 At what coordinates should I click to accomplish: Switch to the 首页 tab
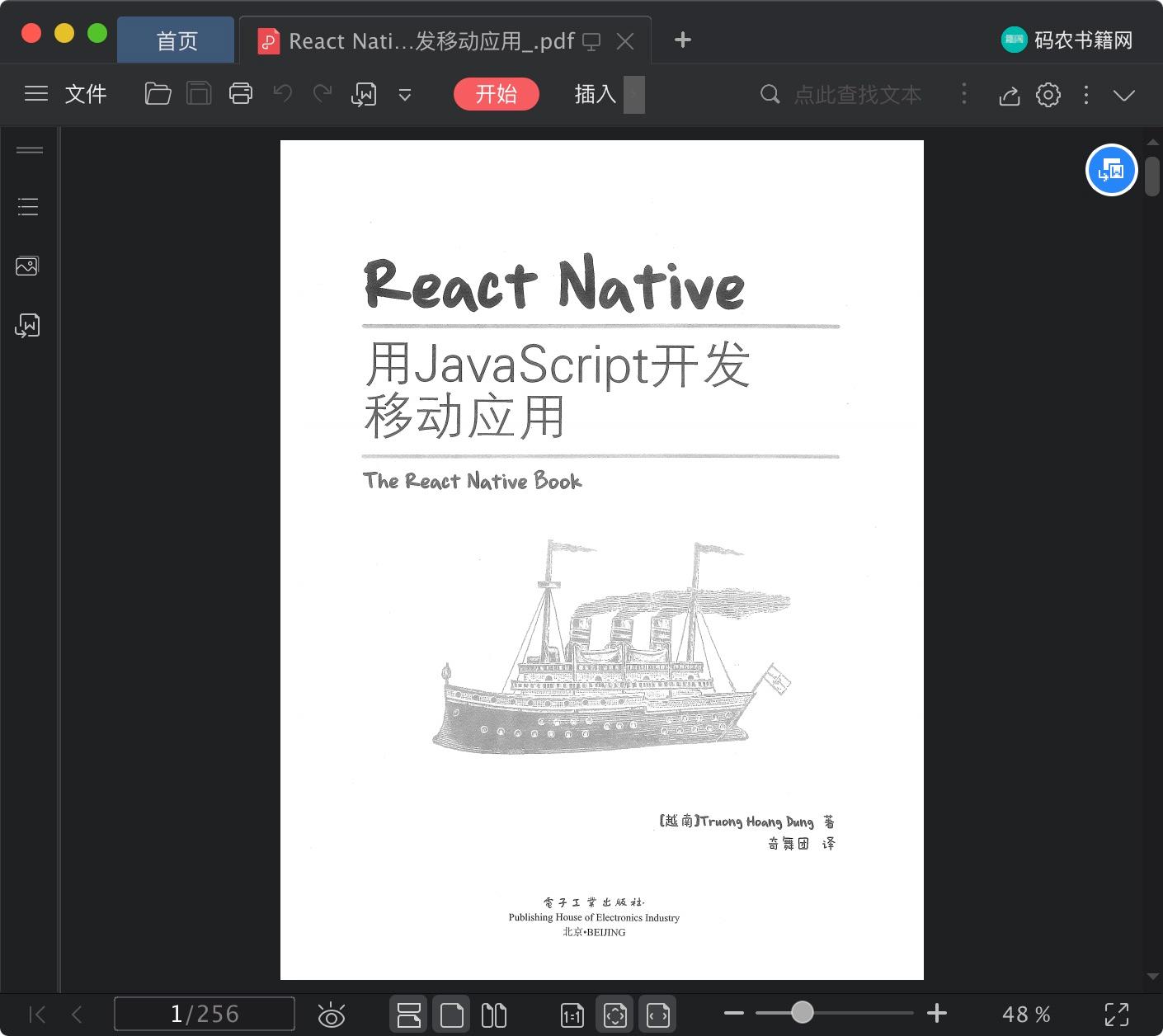pos(177,40)
